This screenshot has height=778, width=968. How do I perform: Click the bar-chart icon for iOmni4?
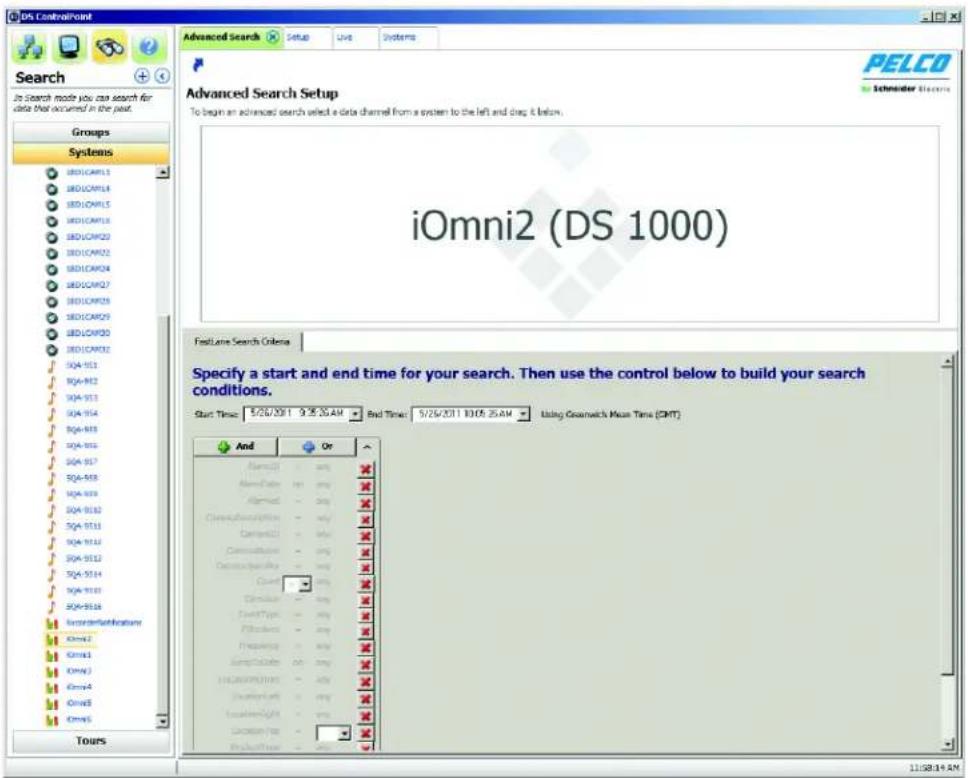52,687
